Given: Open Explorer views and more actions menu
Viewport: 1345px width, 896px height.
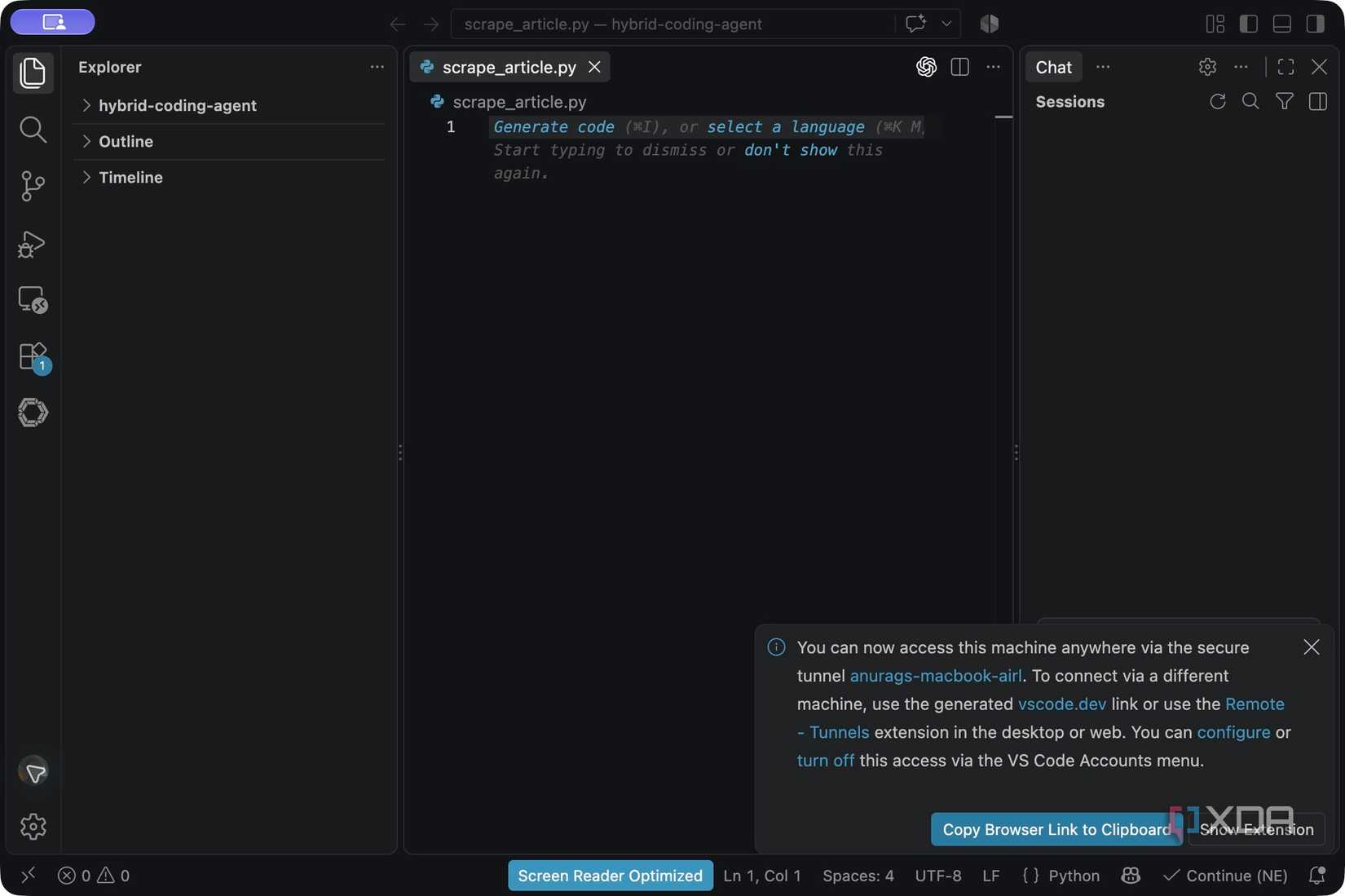Looking at the screenshot, I should point(377,67).
